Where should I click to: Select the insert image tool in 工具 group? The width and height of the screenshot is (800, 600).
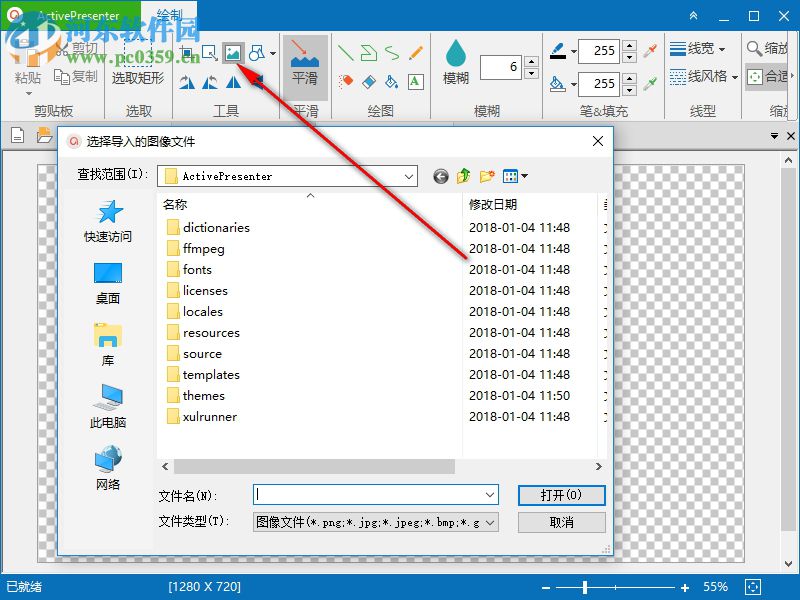(x=233, y=53)
